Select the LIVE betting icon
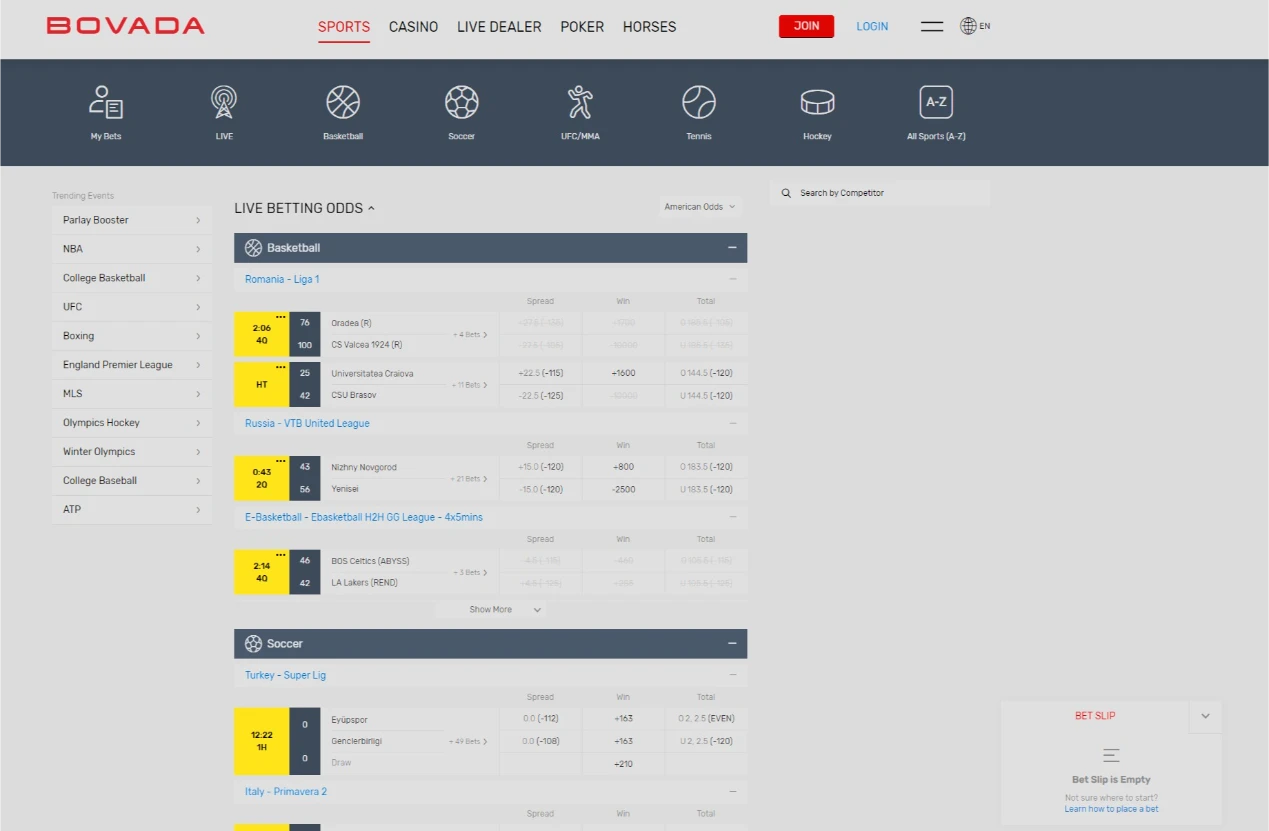 click(x=223, y=110)
